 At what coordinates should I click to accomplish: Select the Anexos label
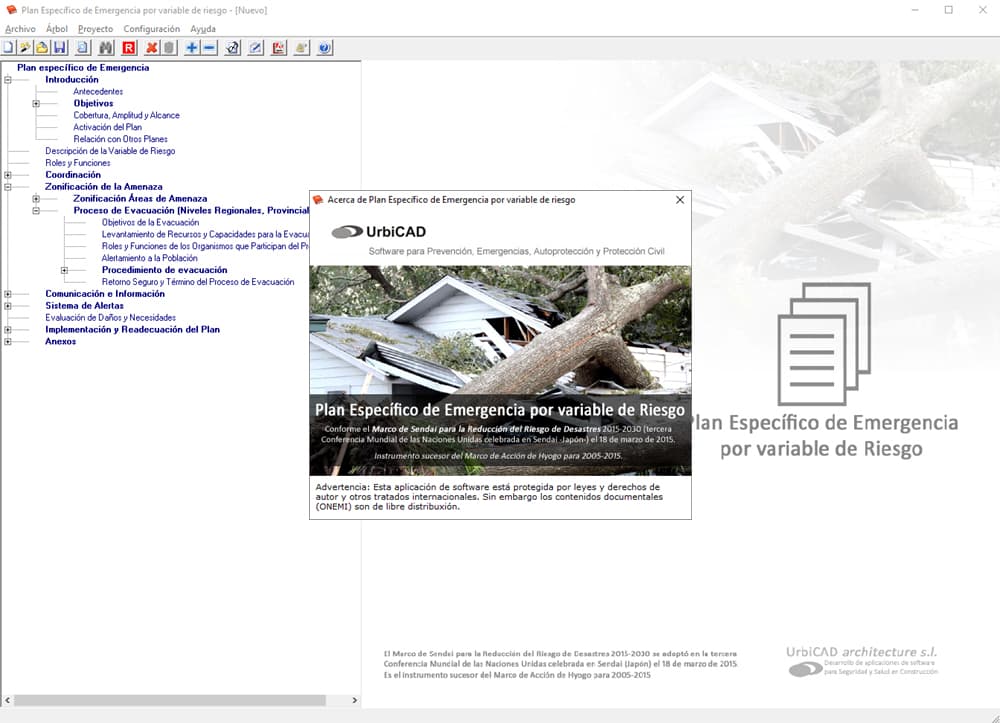61,342
